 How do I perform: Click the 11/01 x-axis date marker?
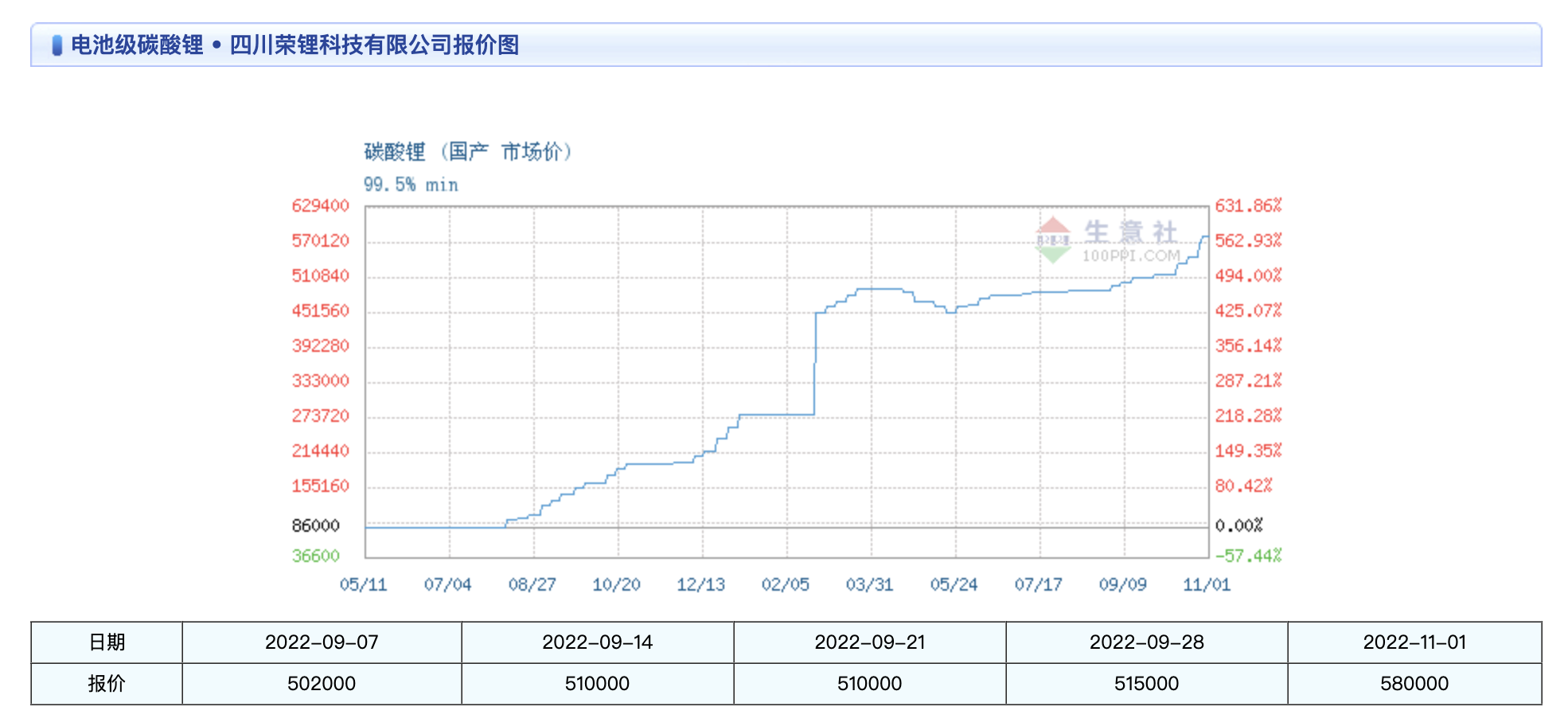(1207, 585)
